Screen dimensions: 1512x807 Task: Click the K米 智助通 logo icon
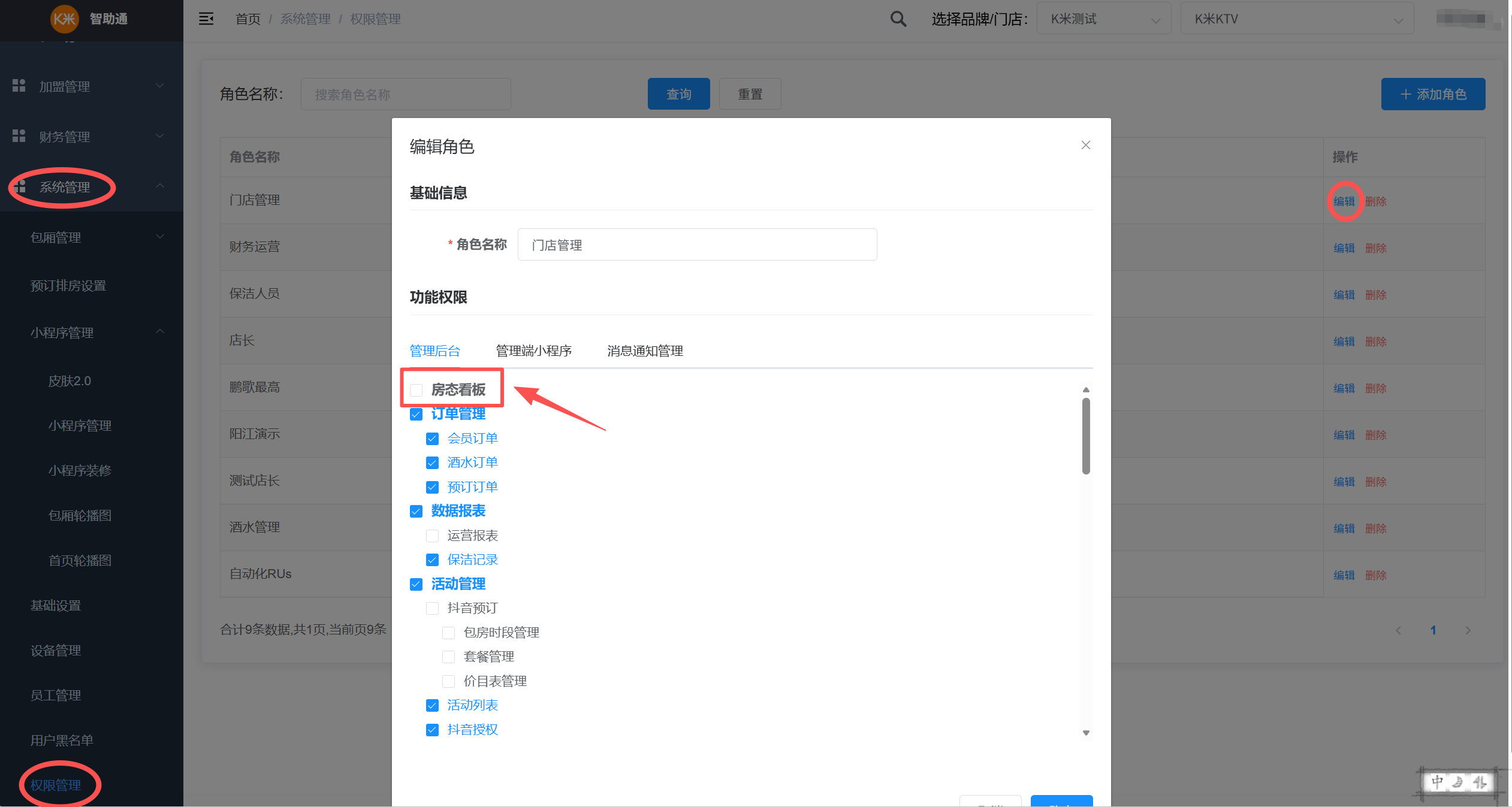pyautogui.click(x=64, y=19)
